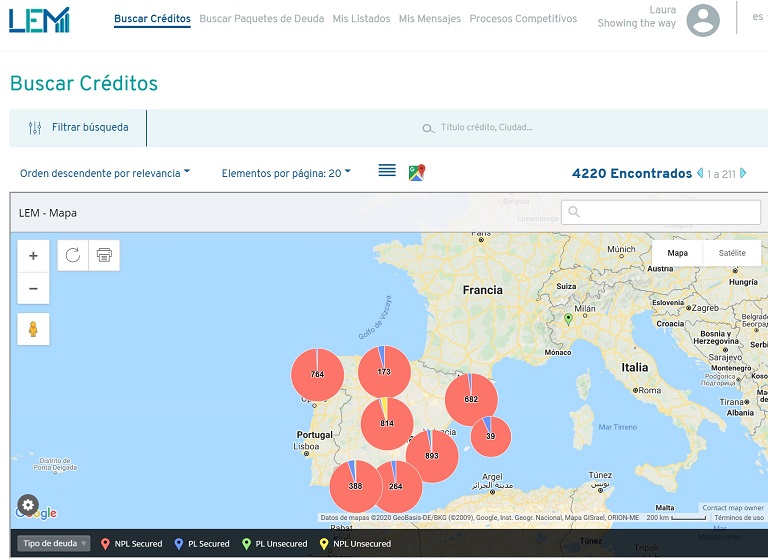The height and width of the screenshot is (560, 768).
Task: Open Buscar Paquetes de Deuda tab
Action: (x=262, y=19)
